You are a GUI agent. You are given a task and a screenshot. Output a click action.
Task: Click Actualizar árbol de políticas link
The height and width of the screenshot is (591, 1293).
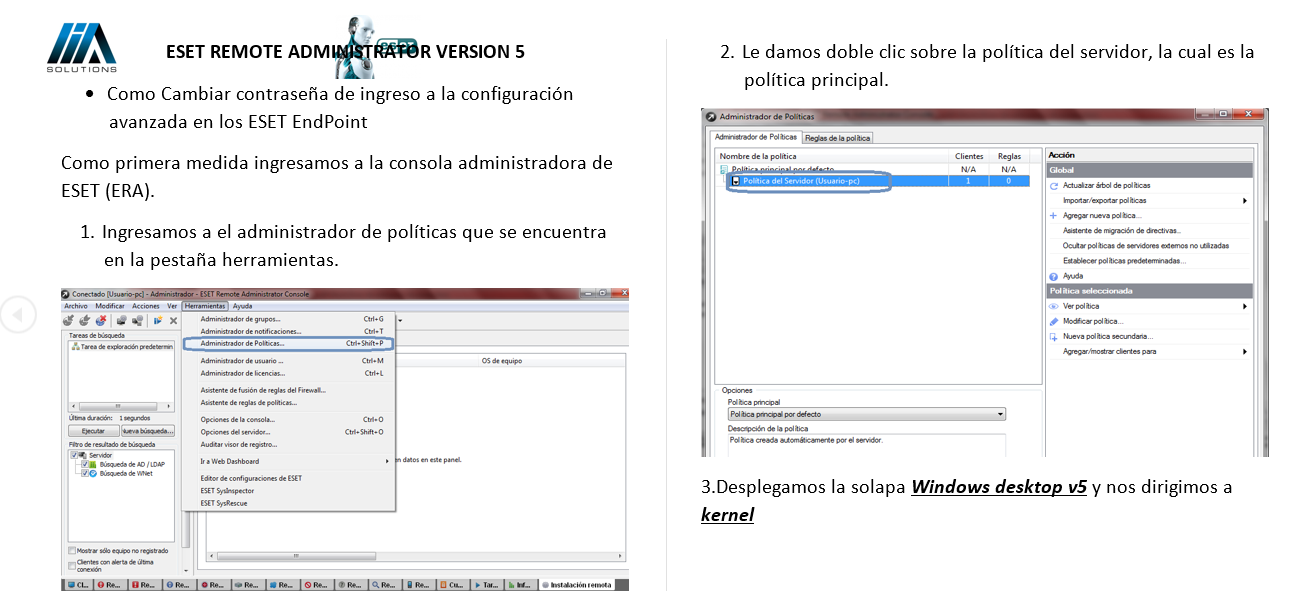click(1106, 186)
